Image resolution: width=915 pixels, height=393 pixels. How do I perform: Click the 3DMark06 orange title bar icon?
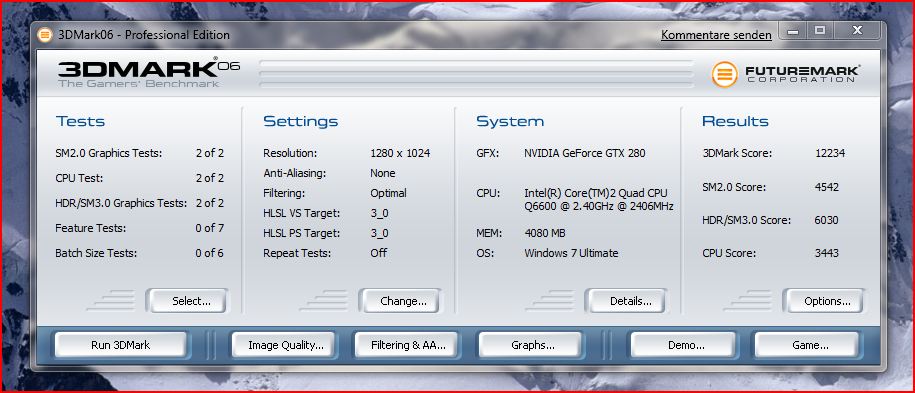point(45,35)
